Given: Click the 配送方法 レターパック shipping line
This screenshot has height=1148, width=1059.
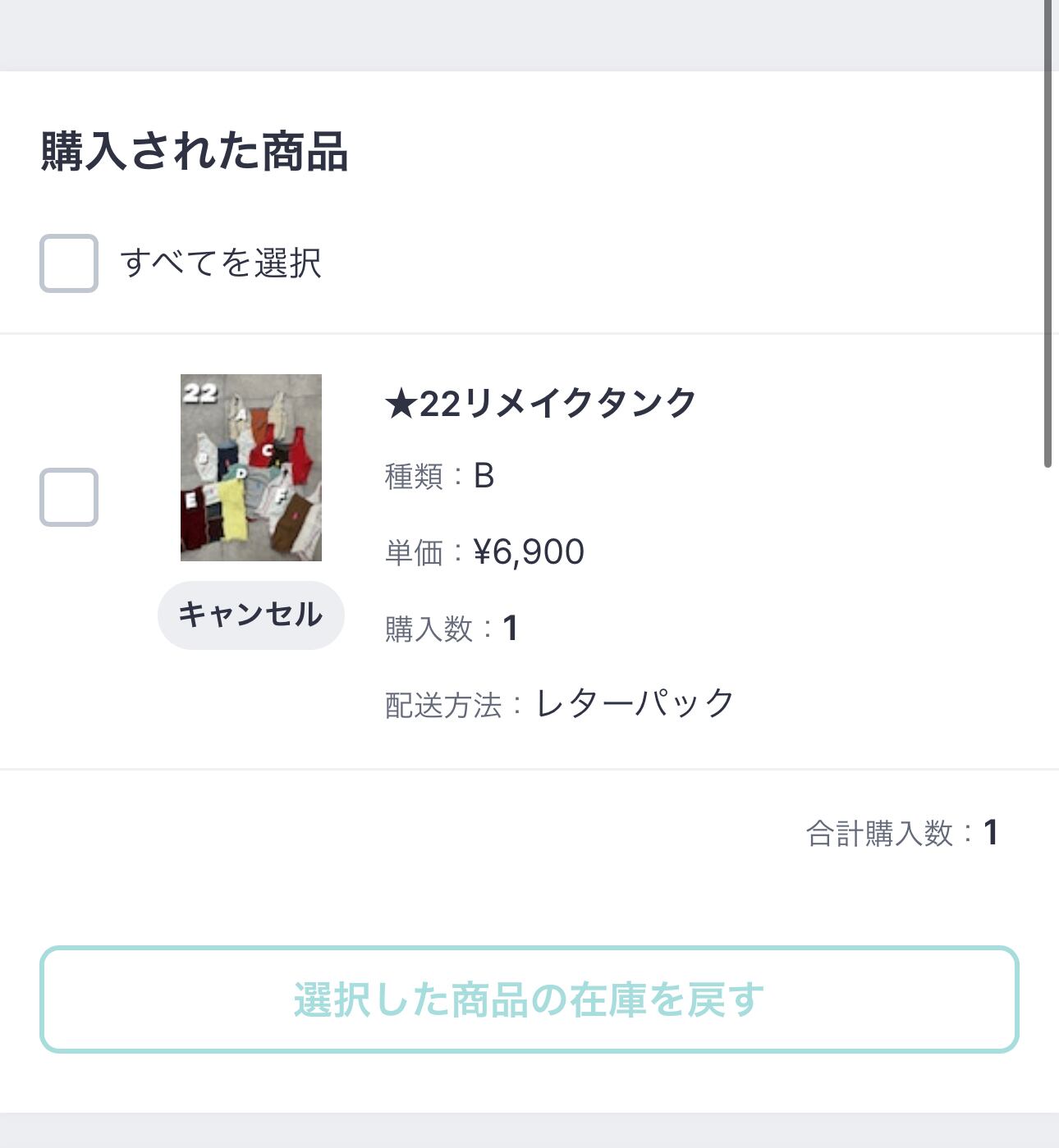Looking at the screenshot, I should pos(559,704).
